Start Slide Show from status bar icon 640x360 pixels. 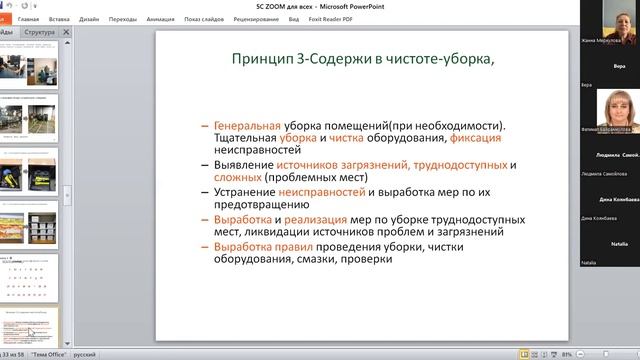(x=553, y=355)
